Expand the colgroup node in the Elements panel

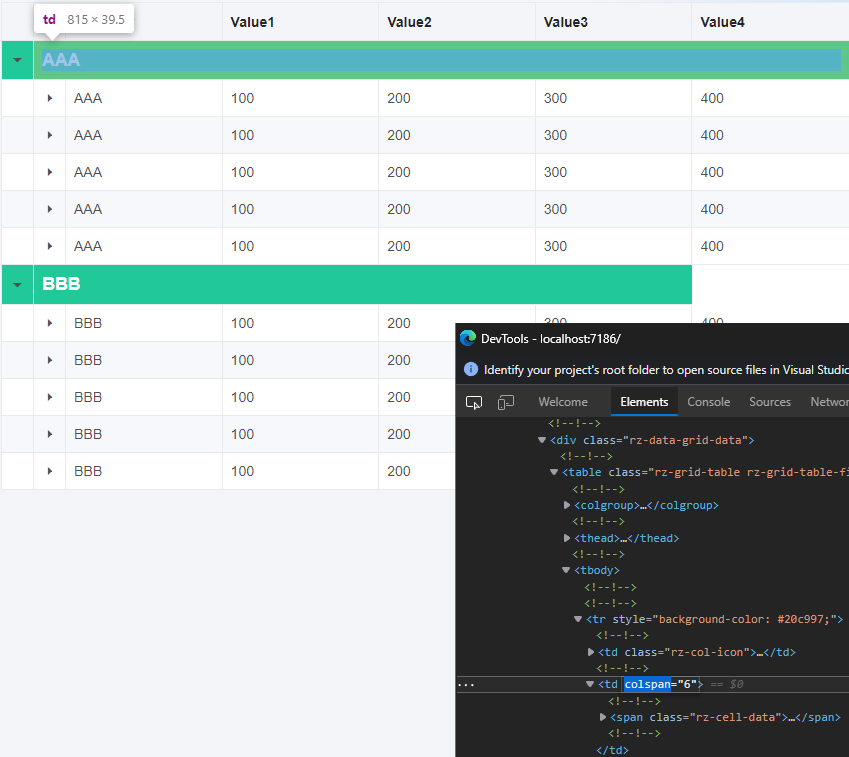click(x=567, y=505)
